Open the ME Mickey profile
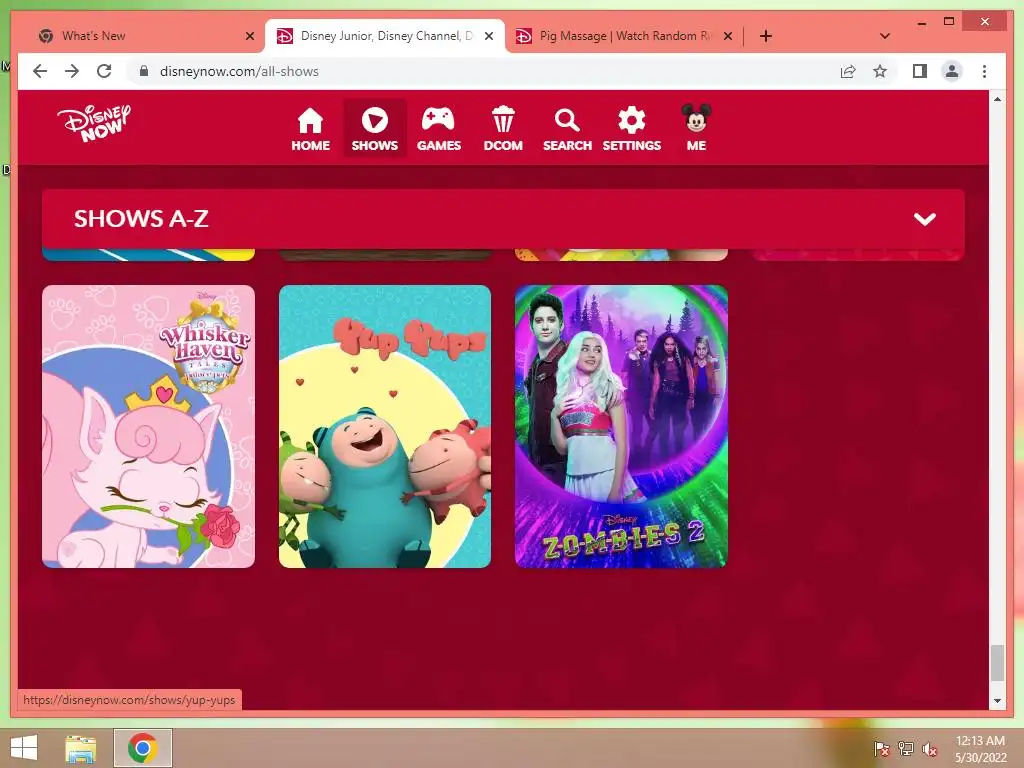 [696, 128]
